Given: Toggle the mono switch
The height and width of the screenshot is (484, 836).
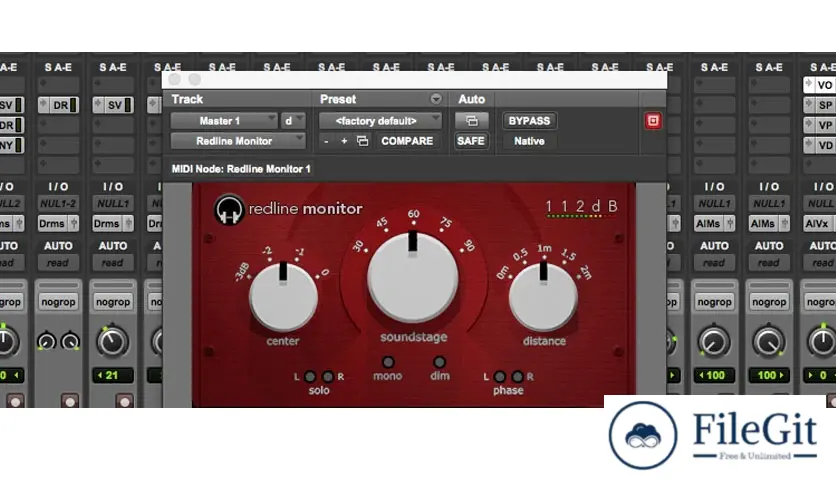Looking at the screenshot, I should (388, 362).
